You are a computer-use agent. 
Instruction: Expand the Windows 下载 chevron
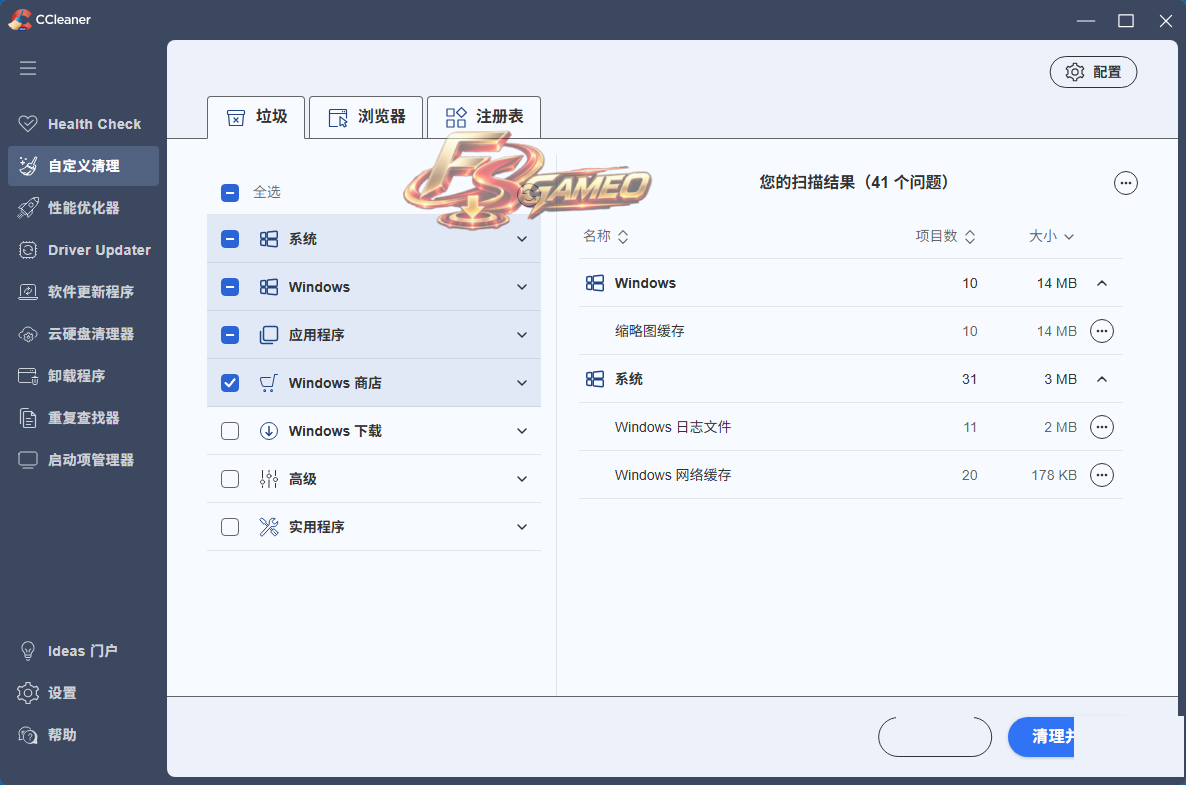tap(522, 431)
